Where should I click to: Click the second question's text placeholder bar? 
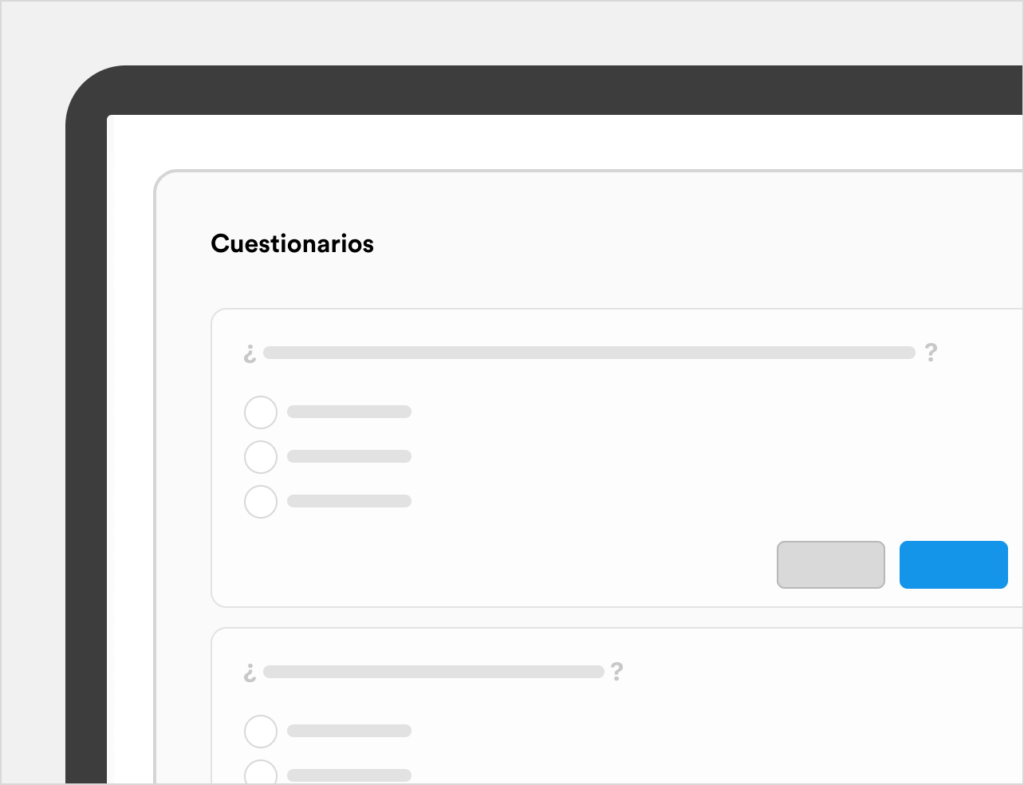pos(433,672)
